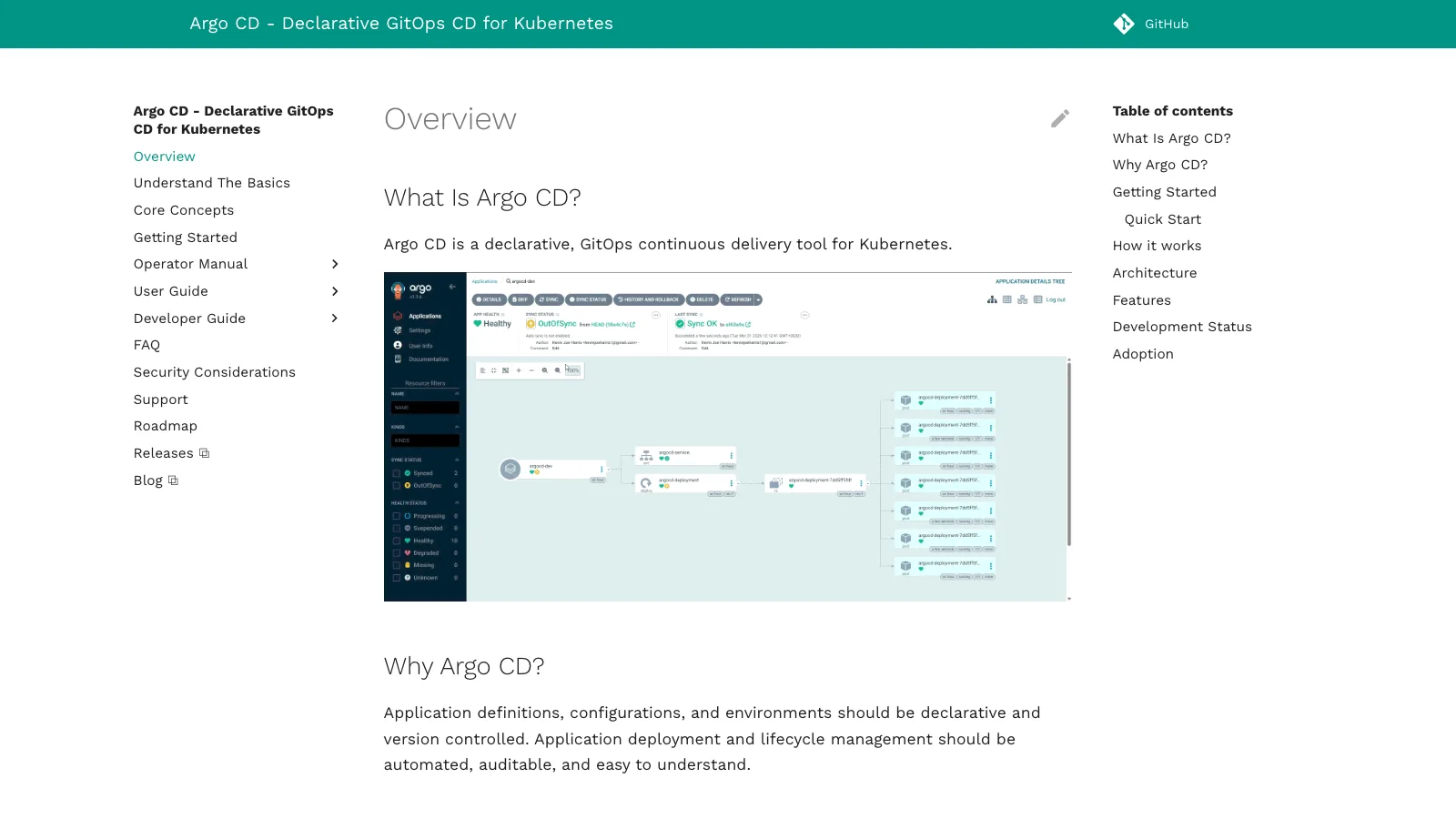Click the Argo CD dashboard screenshot image
Image resolution: width=1456 pixels, height=819 pixels.
(x=728, y=437)
